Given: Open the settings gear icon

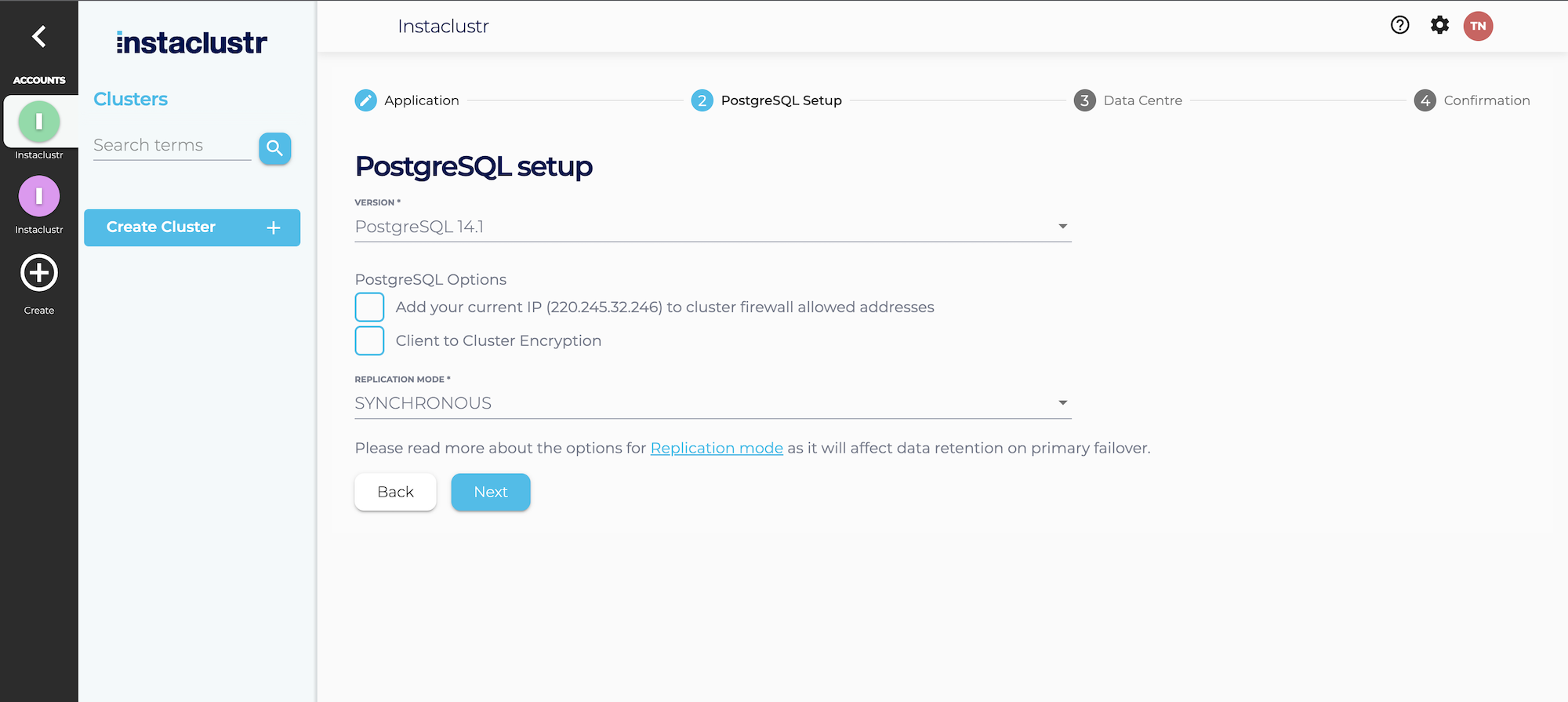Looking at the screenshot, I should pos(1439,25).
